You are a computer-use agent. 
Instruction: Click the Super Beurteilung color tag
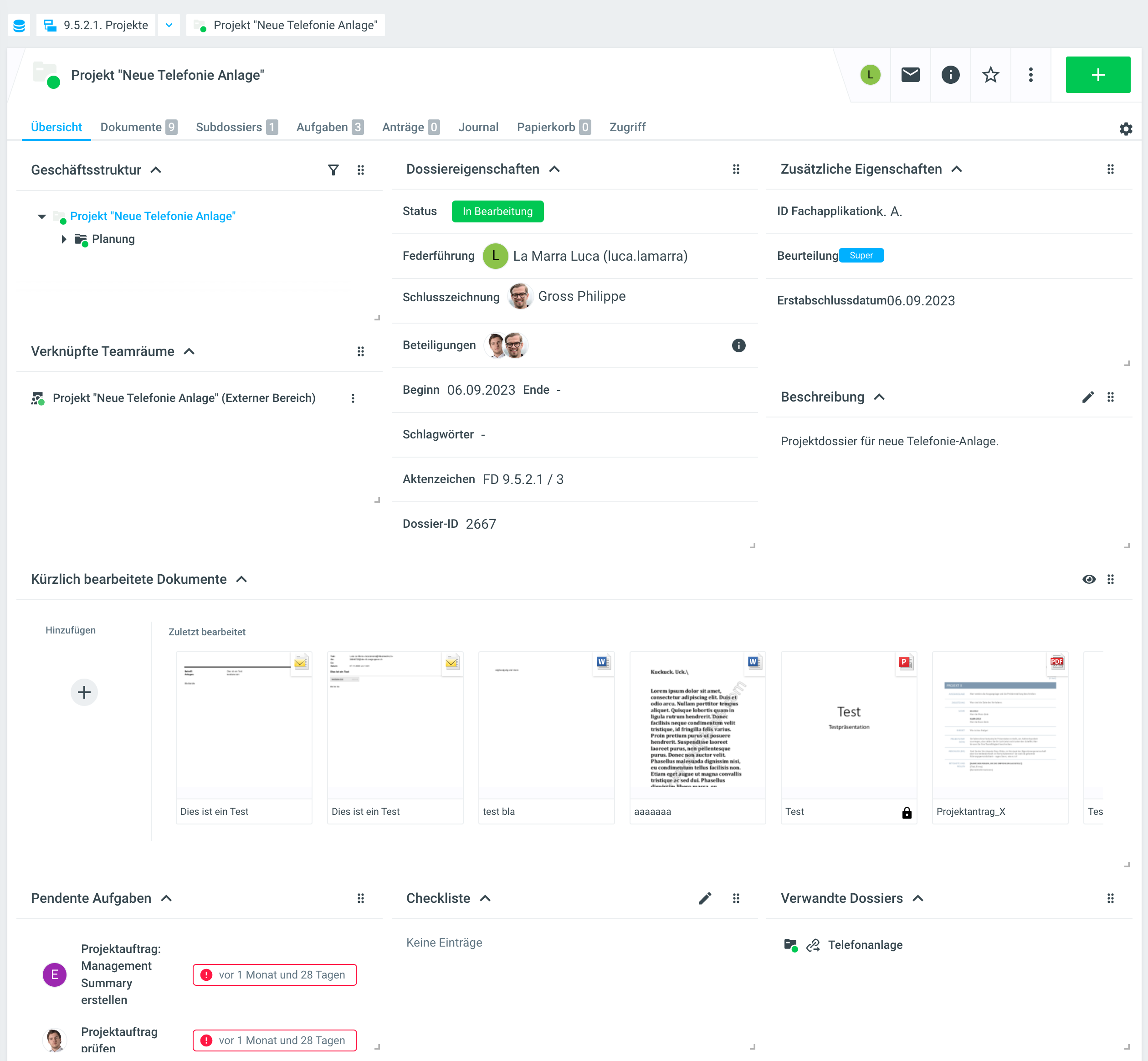[x=861, y=256]
